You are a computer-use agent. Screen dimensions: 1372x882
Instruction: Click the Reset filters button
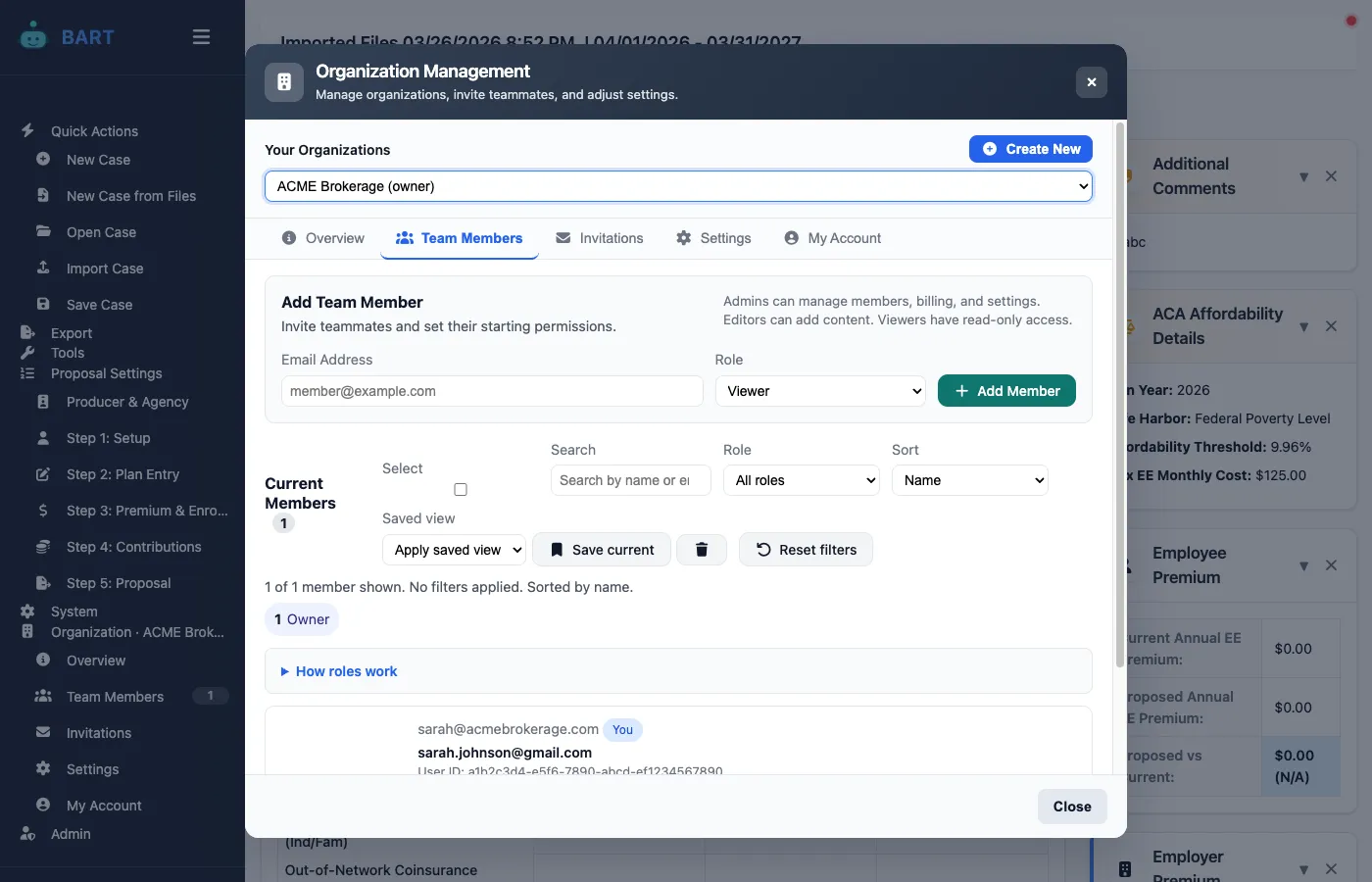(806, 550)
